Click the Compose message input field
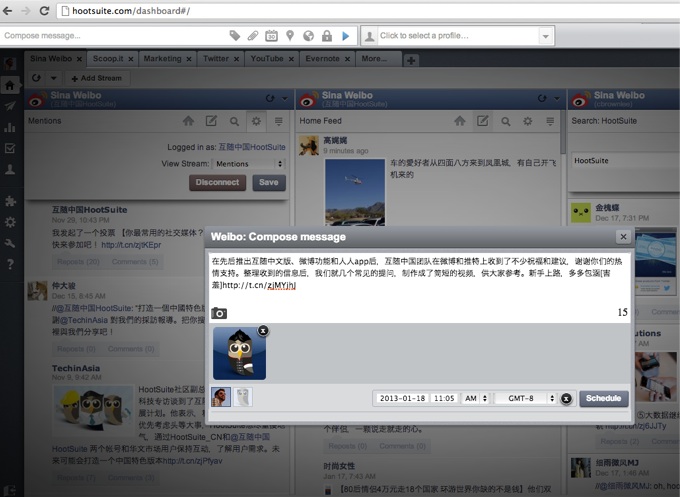 coord(115,36)
